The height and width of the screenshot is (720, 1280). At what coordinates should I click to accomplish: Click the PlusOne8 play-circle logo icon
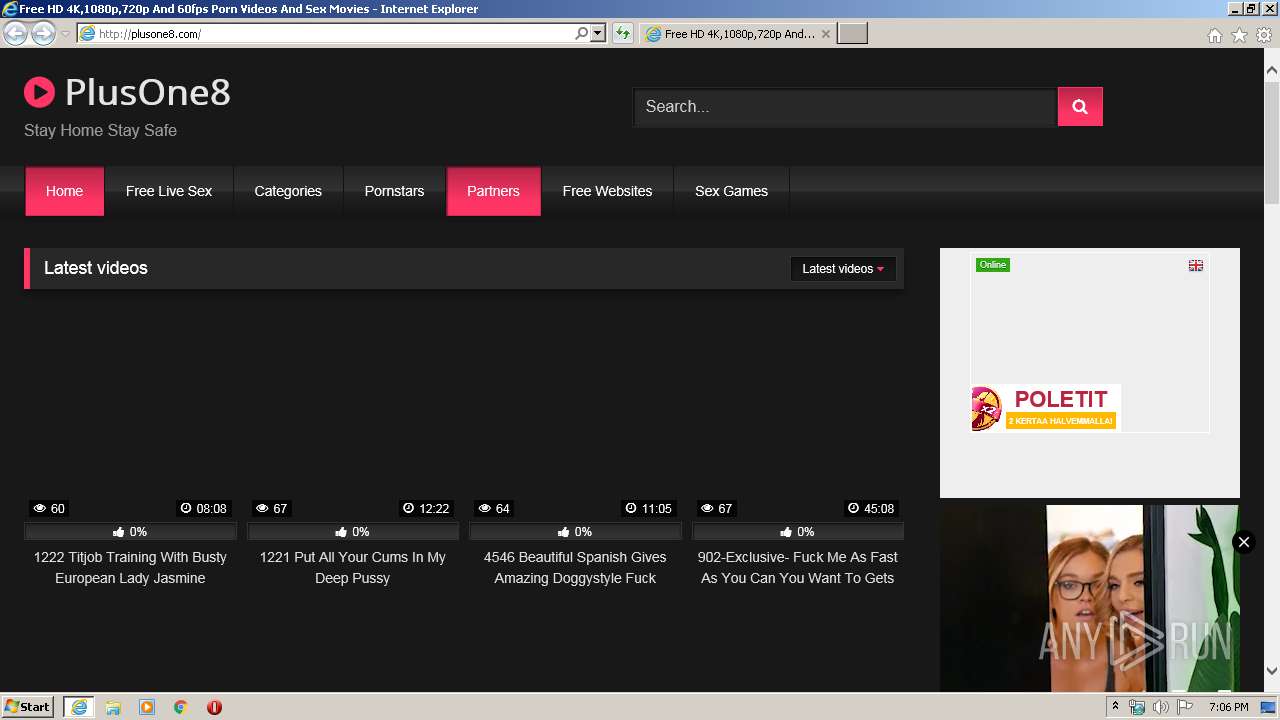click(39, 93)
